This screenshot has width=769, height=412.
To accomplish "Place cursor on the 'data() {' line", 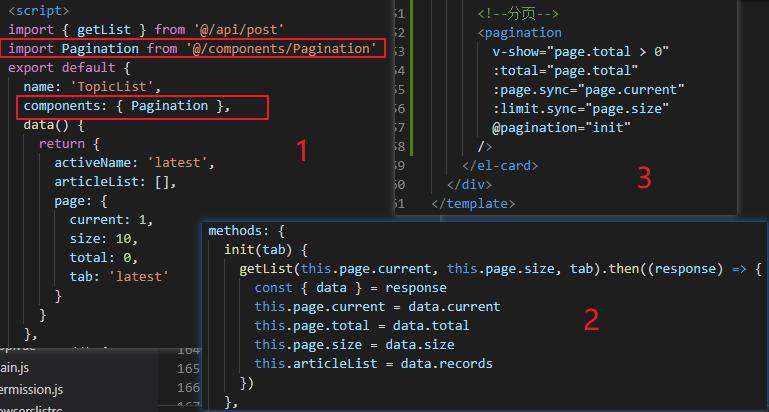I will [54, 125].
